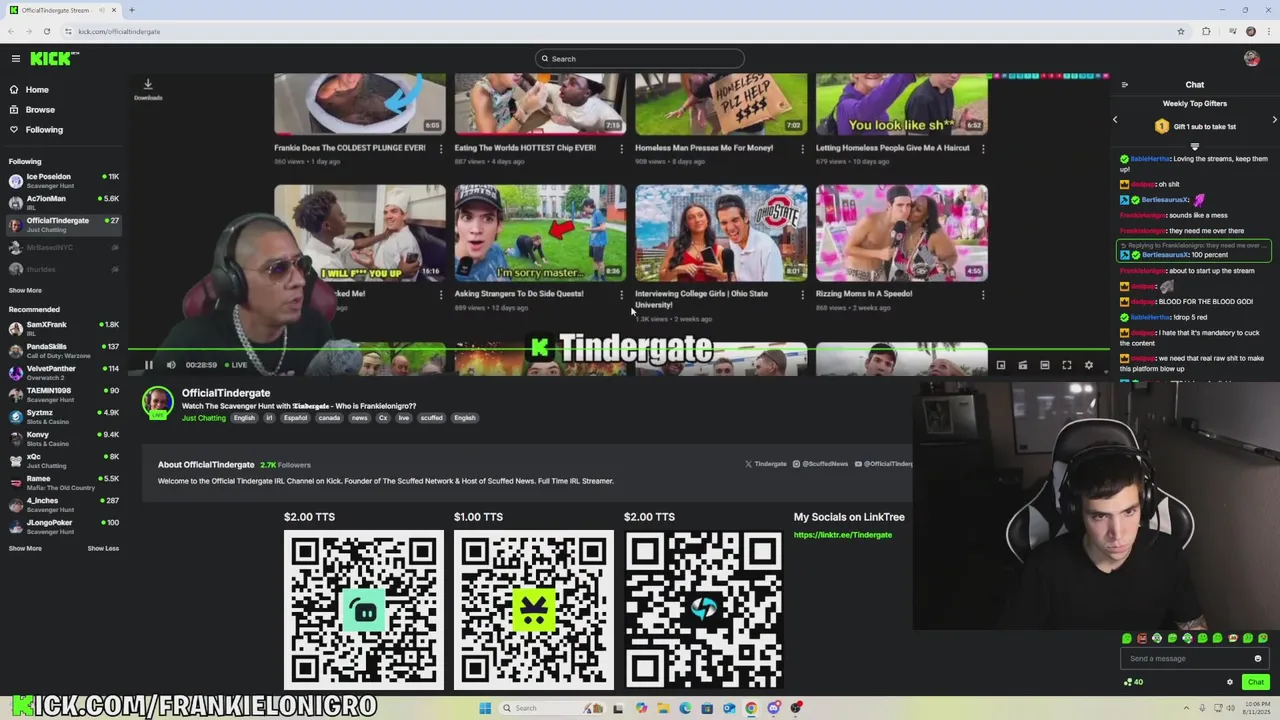Open options for 'Interviewing College Girls' video
1280x720 pixels.
pos(802,295)
